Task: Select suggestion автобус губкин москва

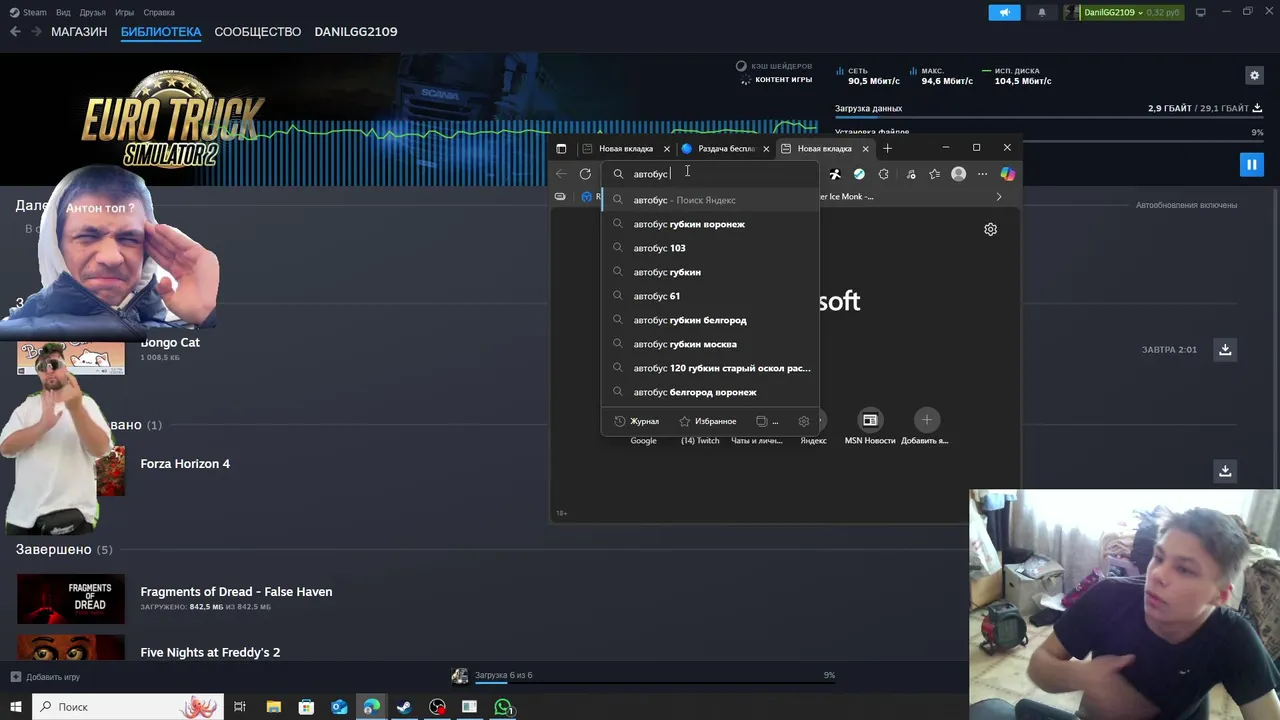Action: click(x=710, y=344)
